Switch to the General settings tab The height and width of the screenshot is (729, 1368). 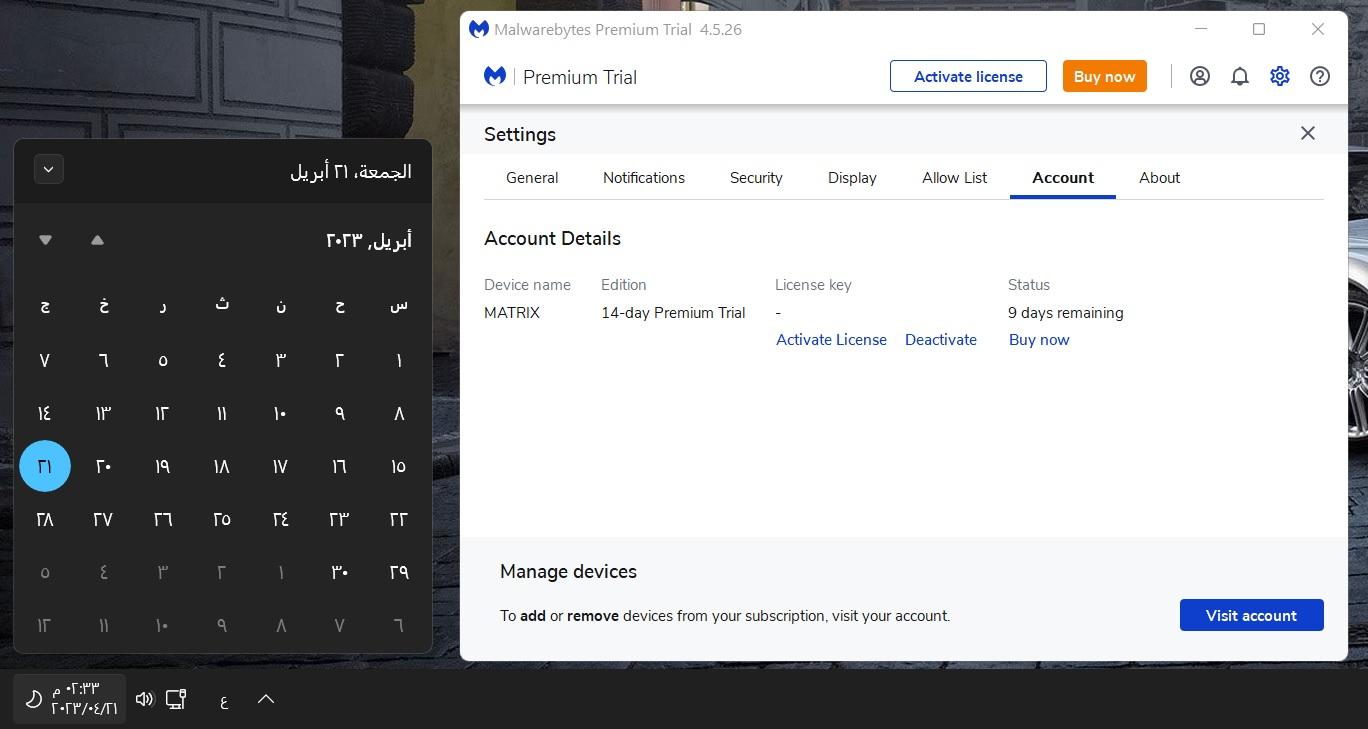(532, 178)
